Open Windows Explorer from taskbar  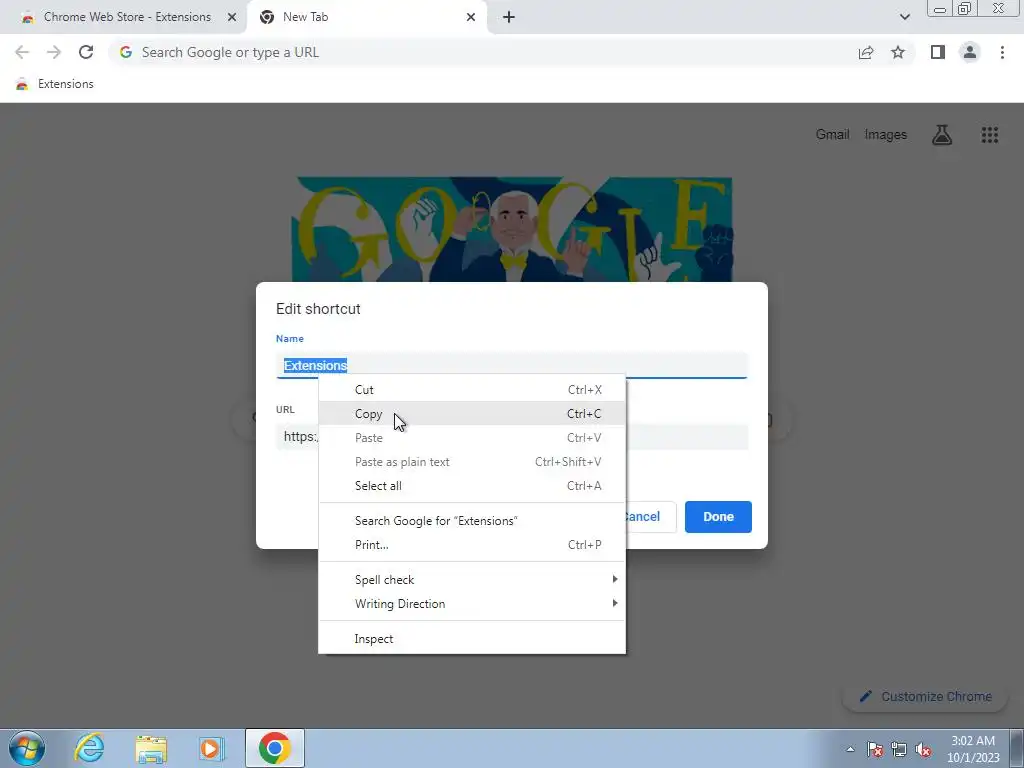151,748
